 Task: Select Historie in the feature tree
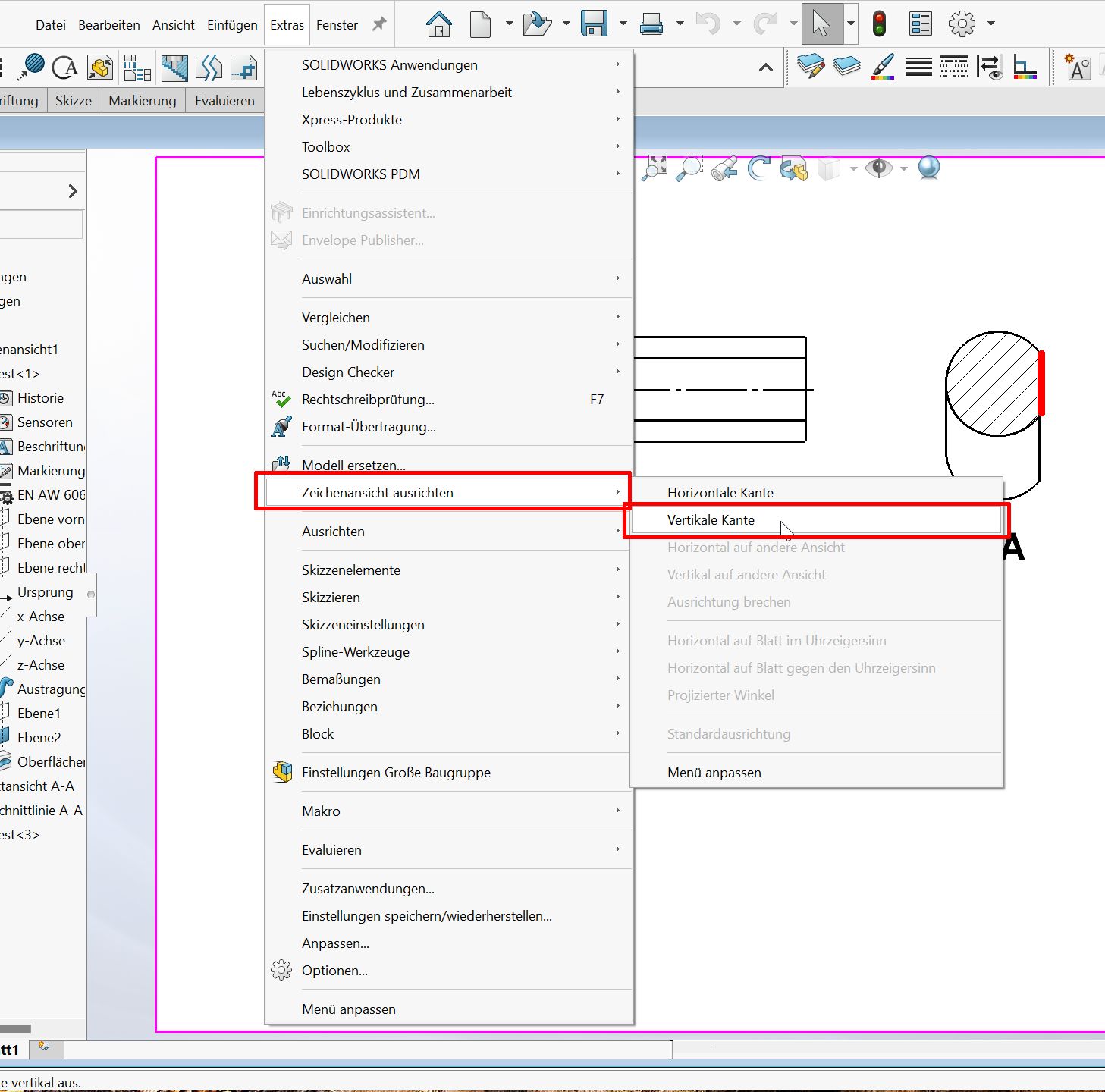40,398
